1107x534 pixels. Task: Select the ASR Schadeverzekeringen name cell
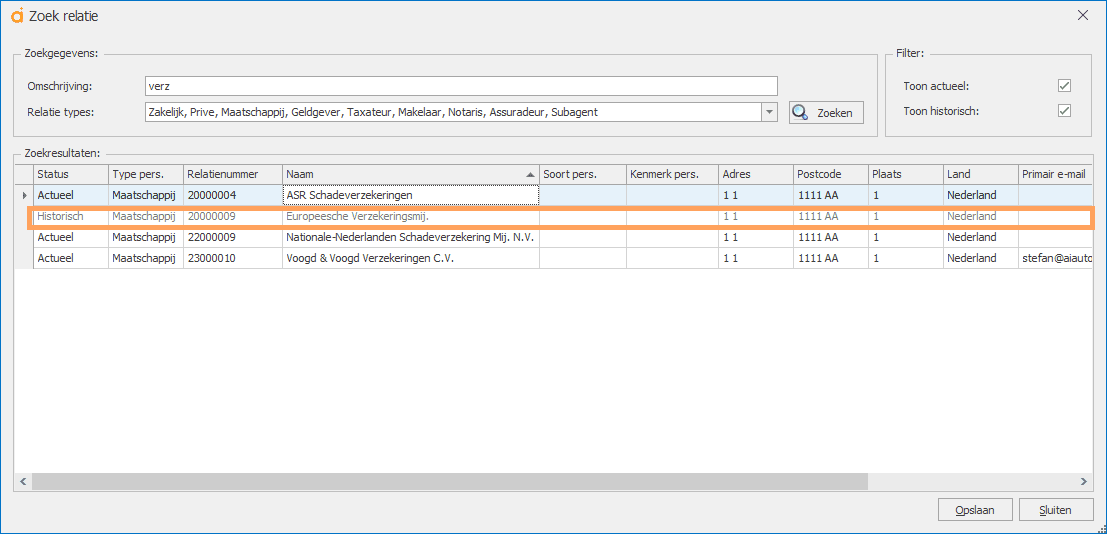[x=411, y=195]
